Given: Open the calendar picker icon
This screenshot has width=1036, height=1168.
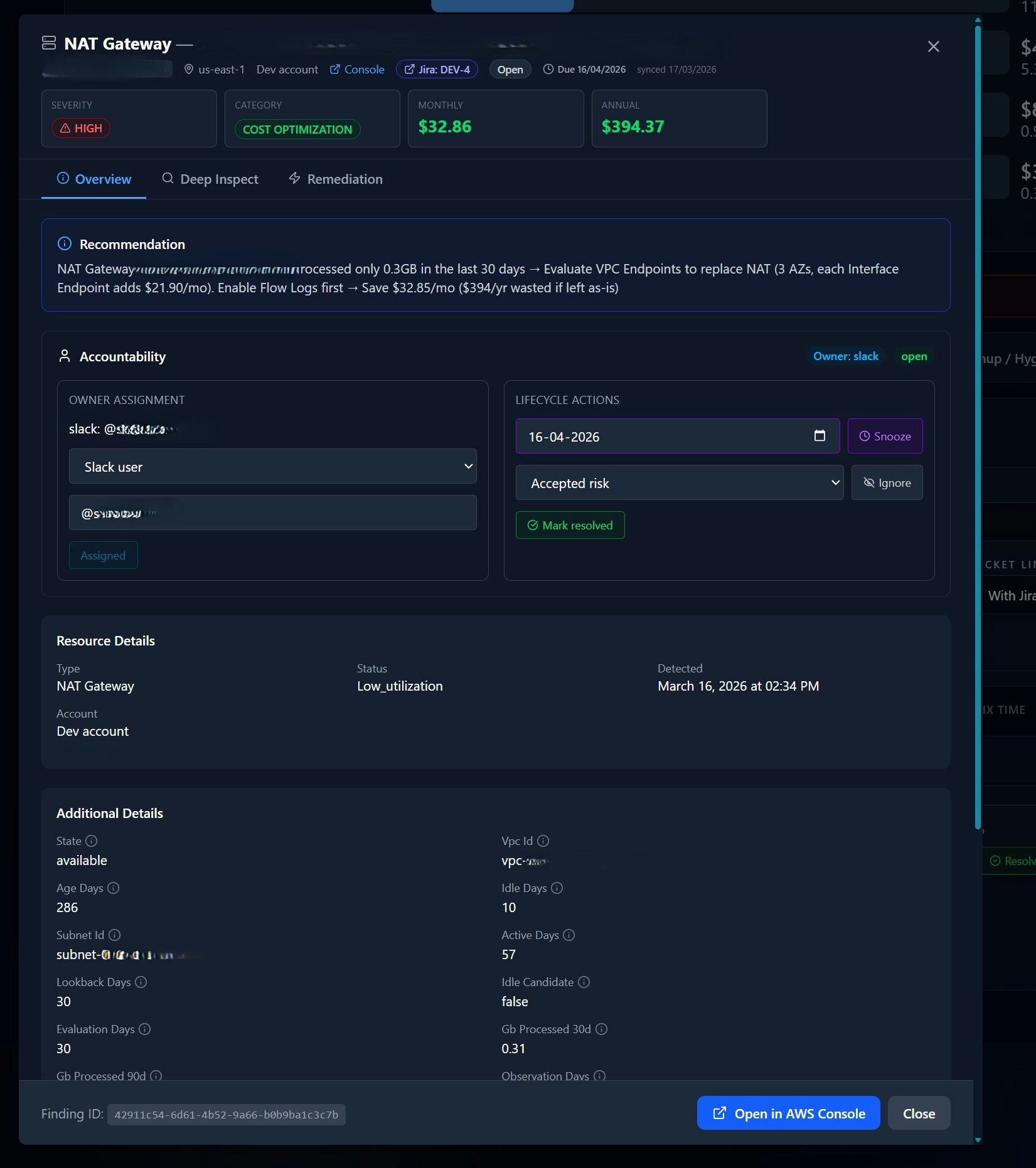Looking at the screenshot, I should [819, 436].
